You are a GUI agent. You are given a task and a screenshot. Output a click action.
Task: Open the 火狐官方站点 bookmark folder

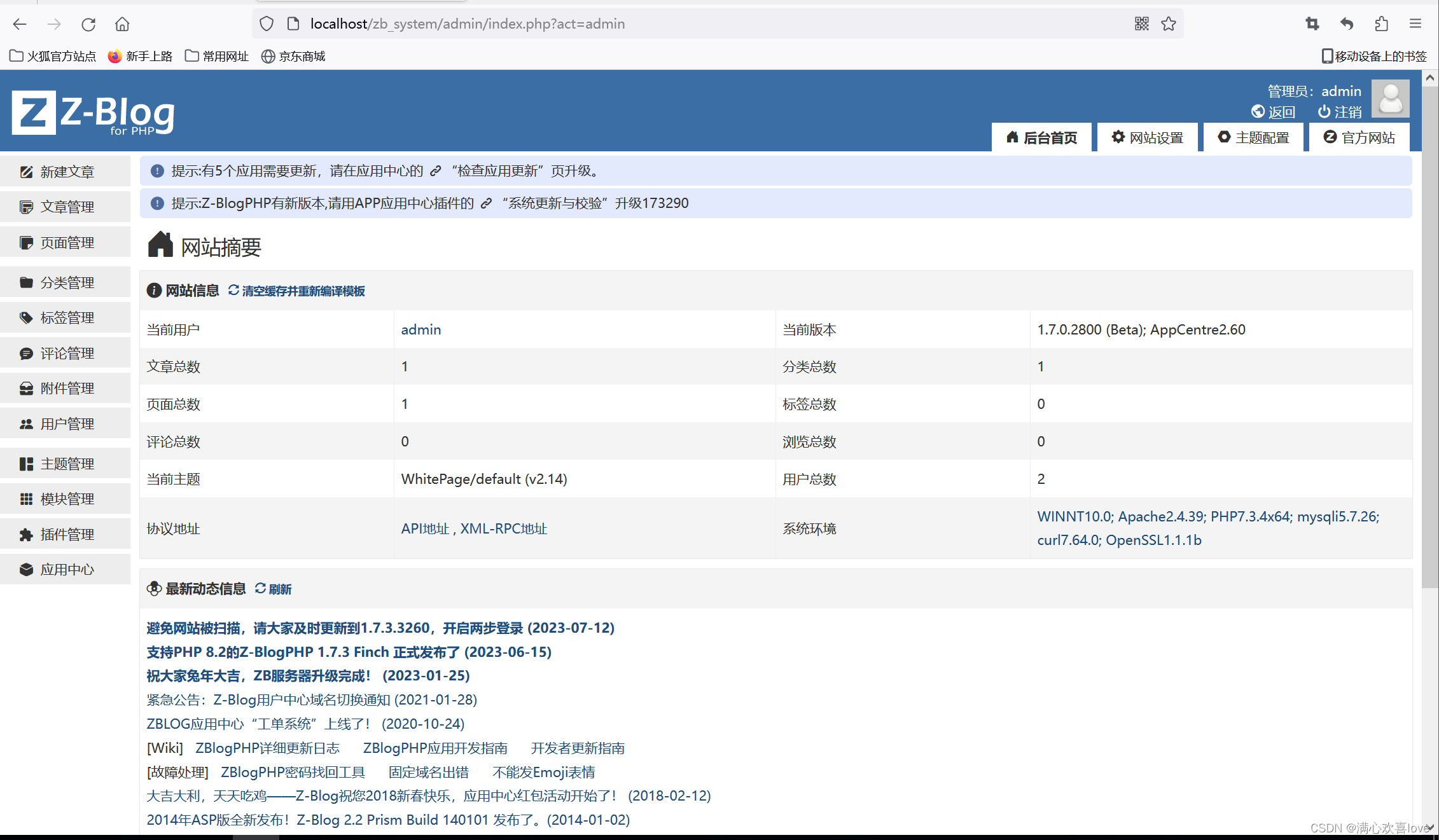pos(53,57)
